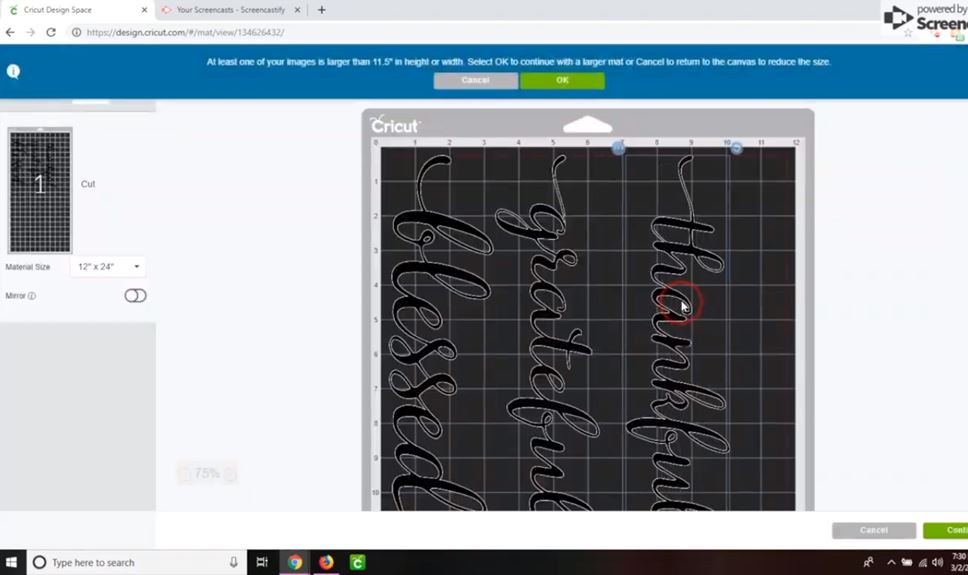Click the volume icon in the system tray
The height and width of the screenshot is (575, 968).
click(x=938, y=562)
